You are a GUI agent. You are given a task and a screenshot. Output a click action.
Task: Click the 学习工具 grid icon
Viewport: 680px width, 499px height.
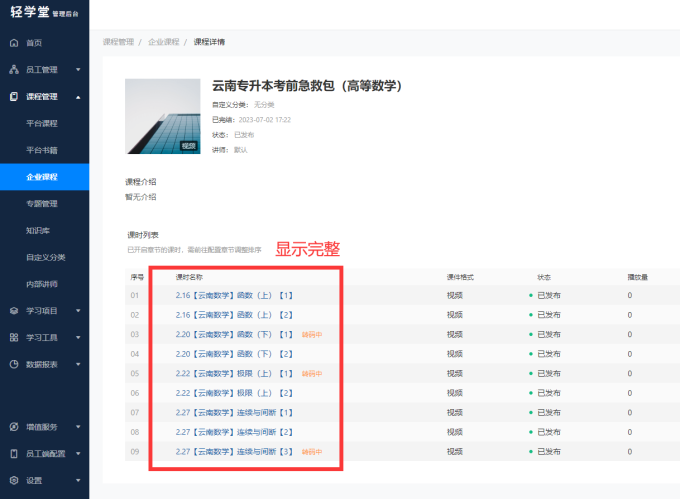(x=13, y=338)
